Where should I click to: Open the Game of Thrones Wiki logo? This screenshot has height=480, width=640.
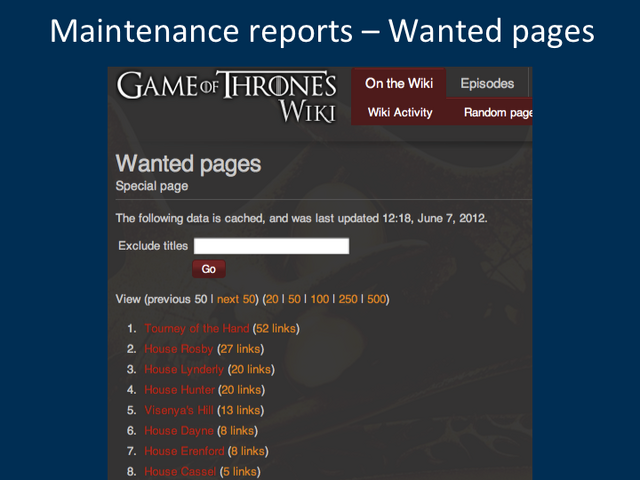coord(227,97)
